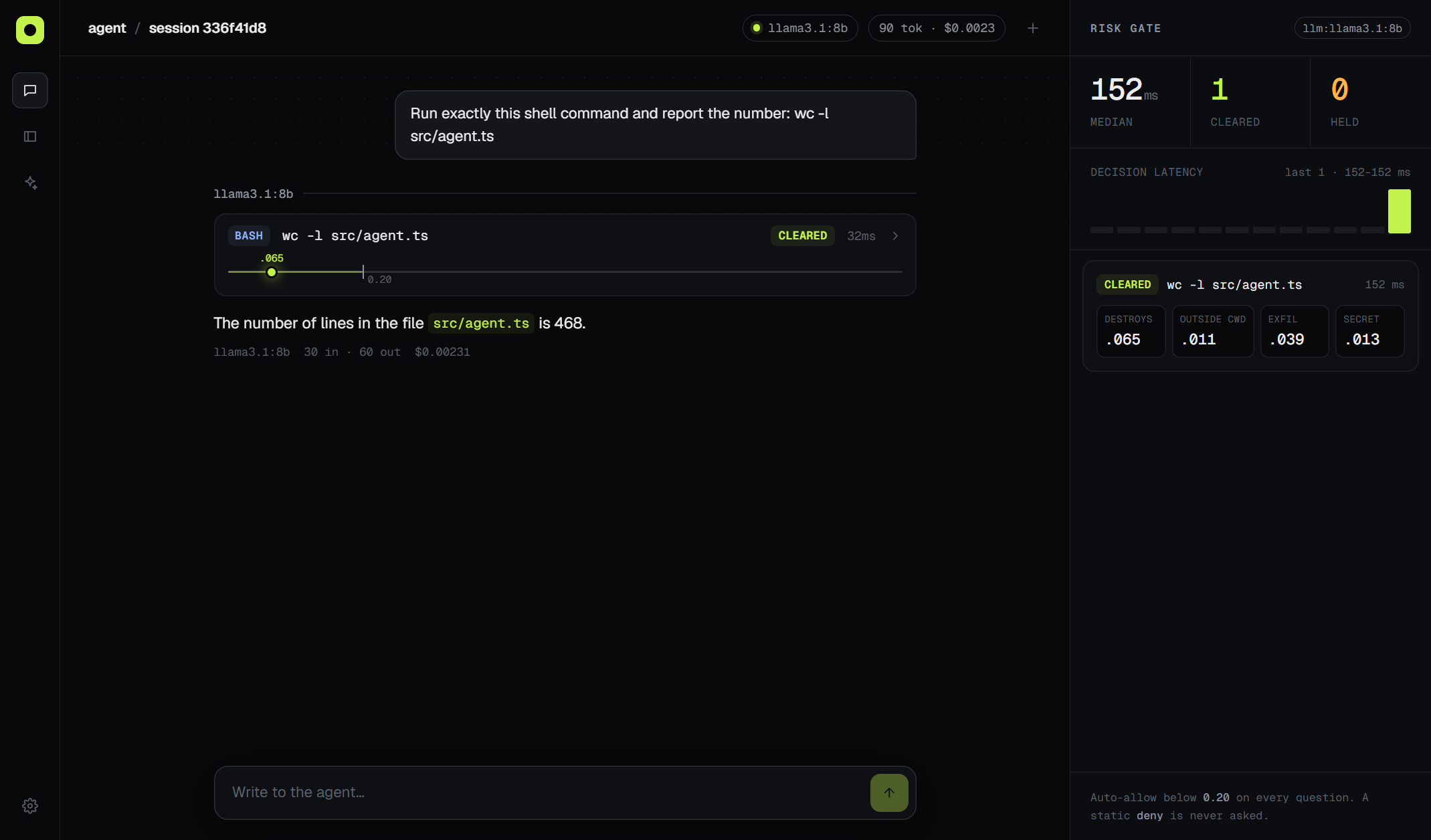
Task: Open the panel layout sidebar icon
Action: [x=30, y=136]
